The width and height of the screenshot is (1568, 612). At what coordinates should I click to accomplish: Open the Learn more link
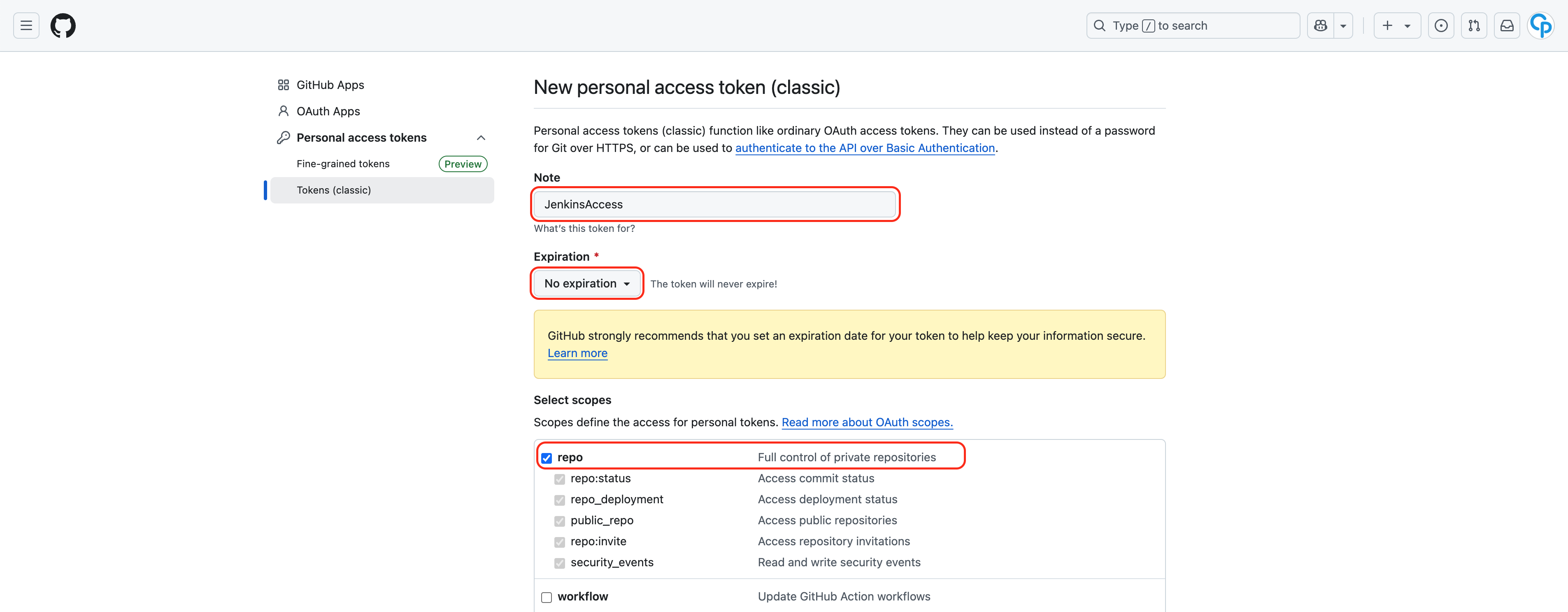coord(577,353)
